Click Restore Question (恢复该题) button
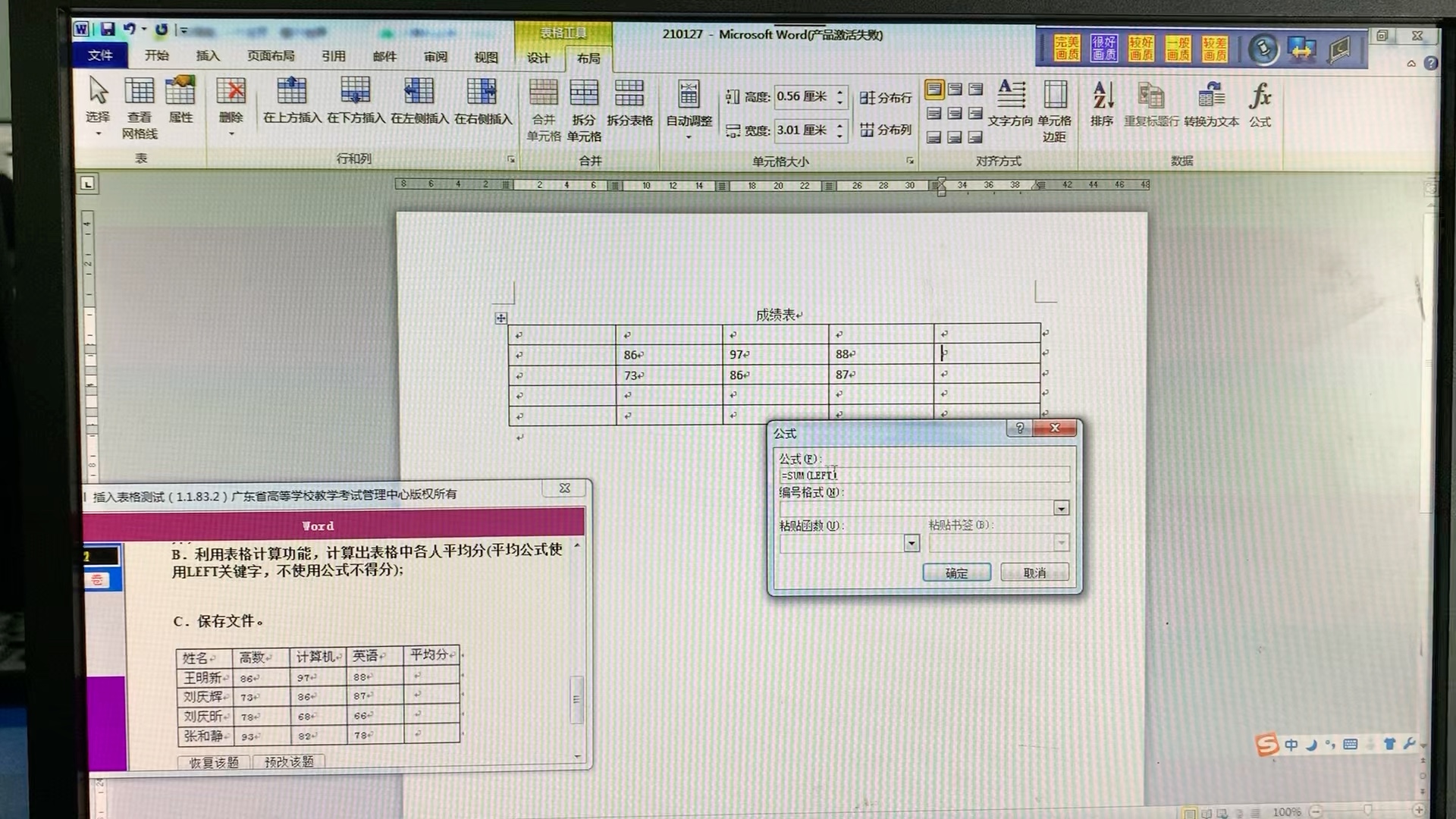Screen dimensions: 1456x819 pos(214,762)
